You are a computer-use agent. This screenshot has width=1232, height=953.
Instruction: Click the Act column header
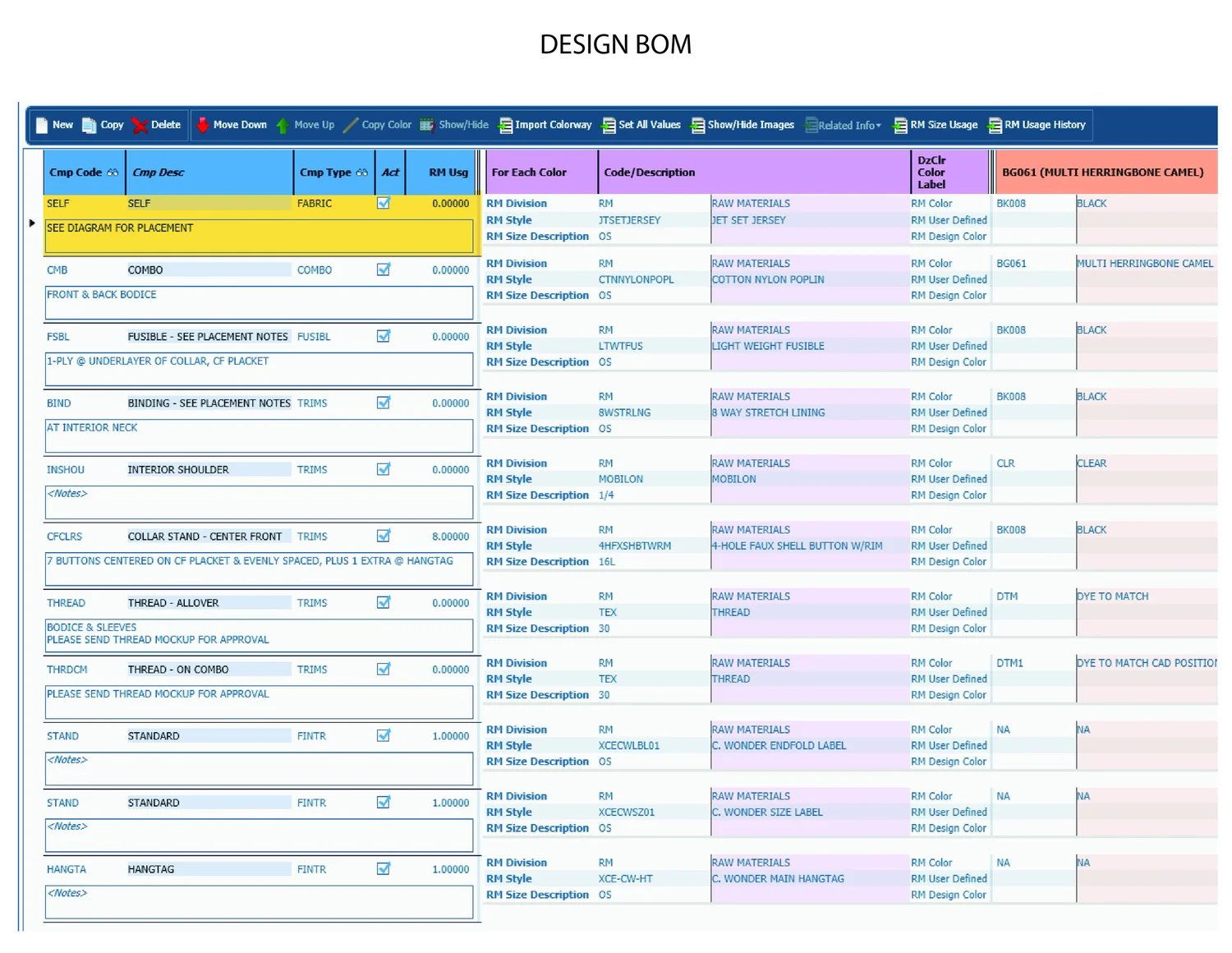pyautogui.click(x=390, y=173)
